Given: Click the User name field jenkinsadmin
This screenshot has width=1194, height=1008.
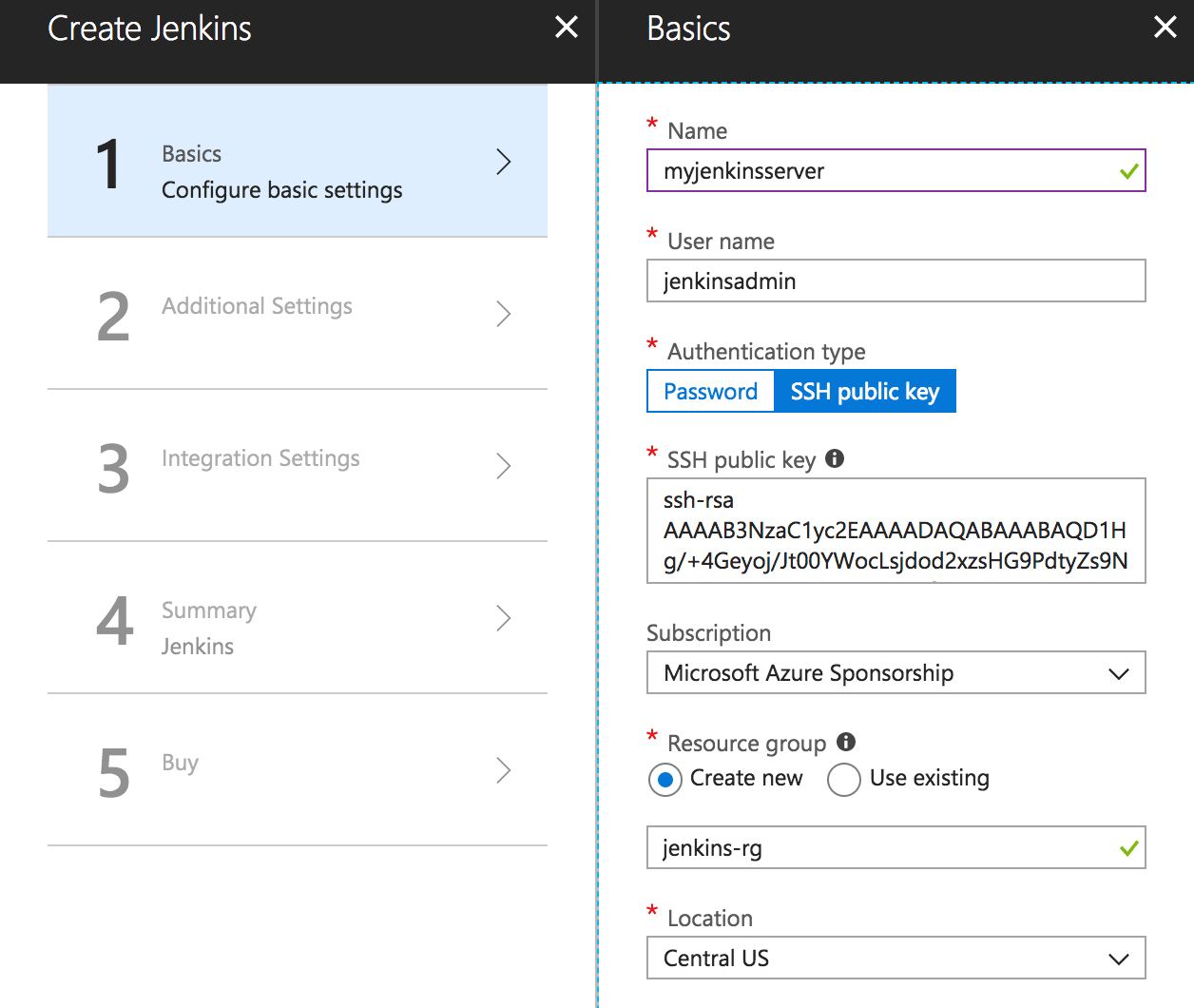Looking at the screenshot, I should tap(895, 281).
